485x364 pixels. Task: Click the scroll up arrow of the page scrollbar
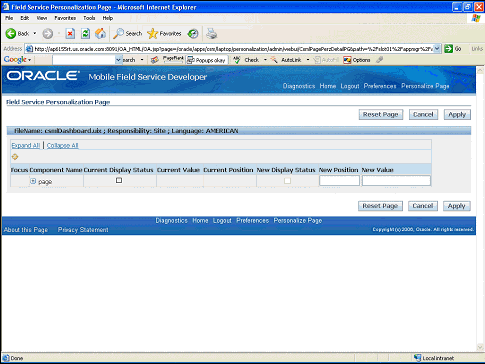click(x=480, y=70)
